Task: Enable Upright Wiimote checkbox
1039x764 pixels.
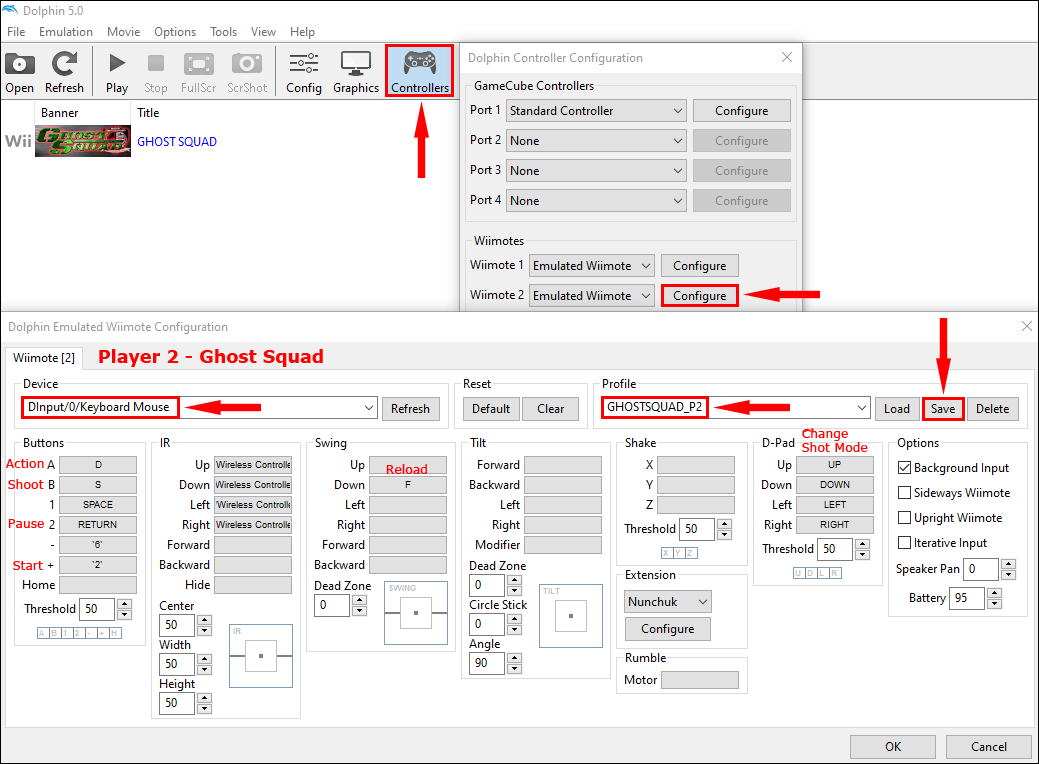Action: tap(904, 518)
